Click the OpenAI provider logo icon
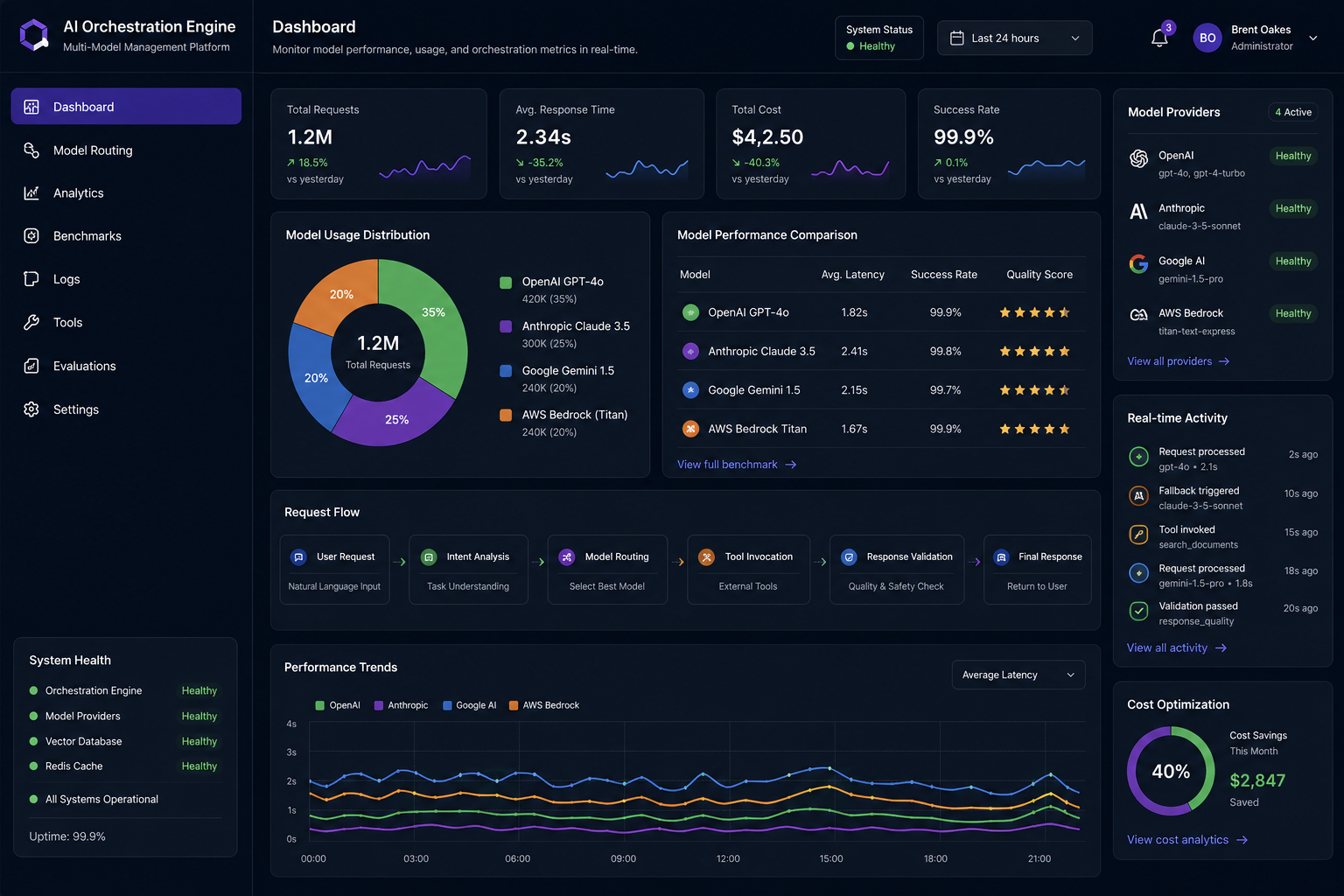Image resolution: width=1344 pixels, height=896 pixels. (1138, 158)
